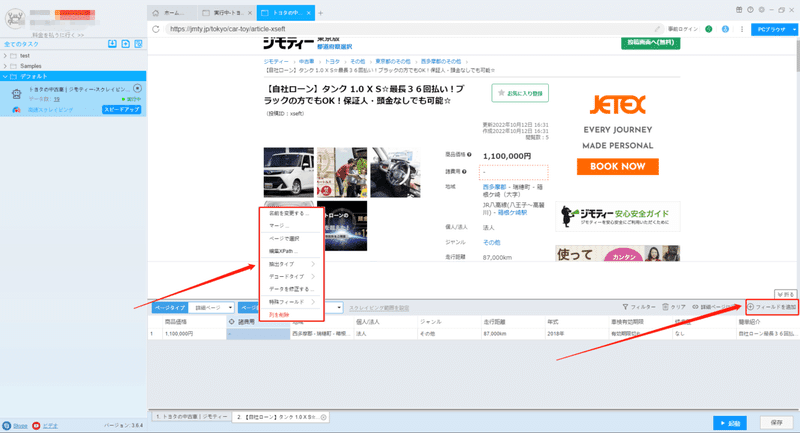
Task: Click the pencil edit icon in URL bar
Action: 657,29
